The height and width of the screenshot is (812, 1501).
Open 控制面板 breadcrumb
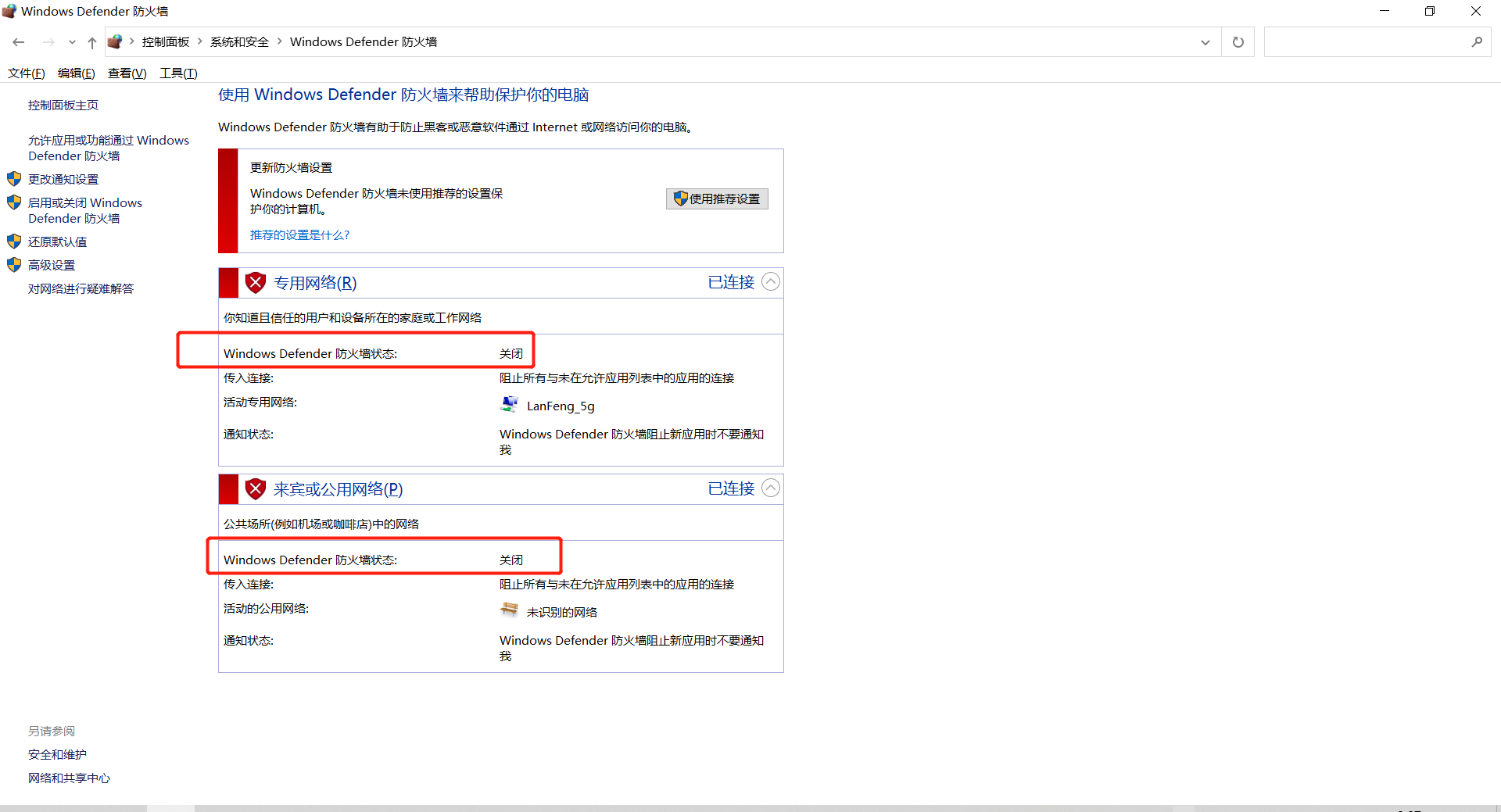pos(166,42)
